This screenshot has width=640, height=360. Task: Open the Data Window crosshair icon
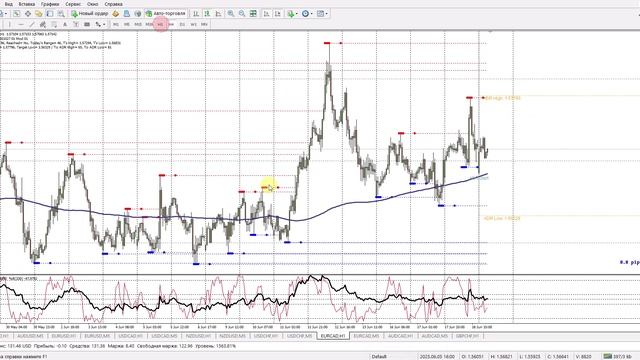[28, 13]
